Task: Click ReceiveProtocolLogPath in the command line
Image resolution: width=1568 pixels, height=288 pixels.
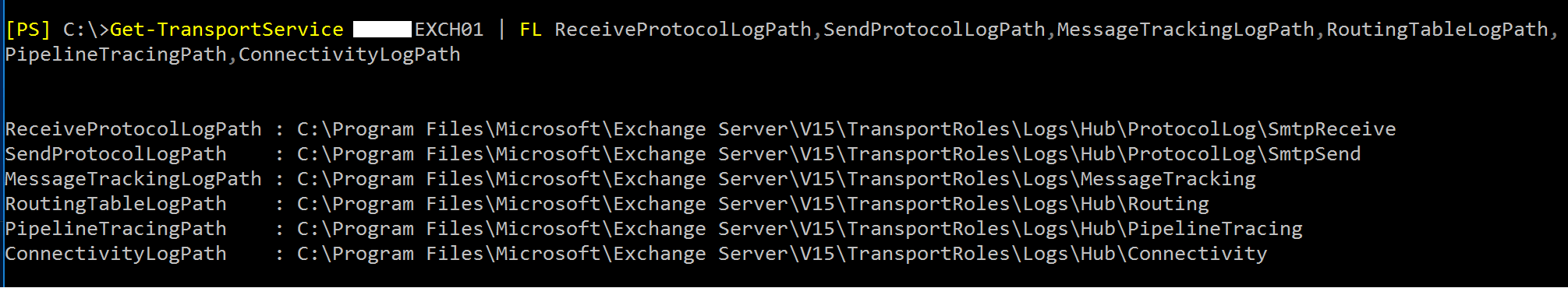Action: click(x=683, y=30)
